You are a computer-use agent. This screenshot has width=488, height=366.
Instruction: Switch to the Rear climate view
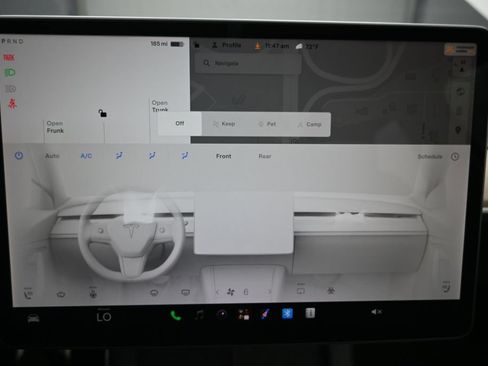click(x=265, y=156)
